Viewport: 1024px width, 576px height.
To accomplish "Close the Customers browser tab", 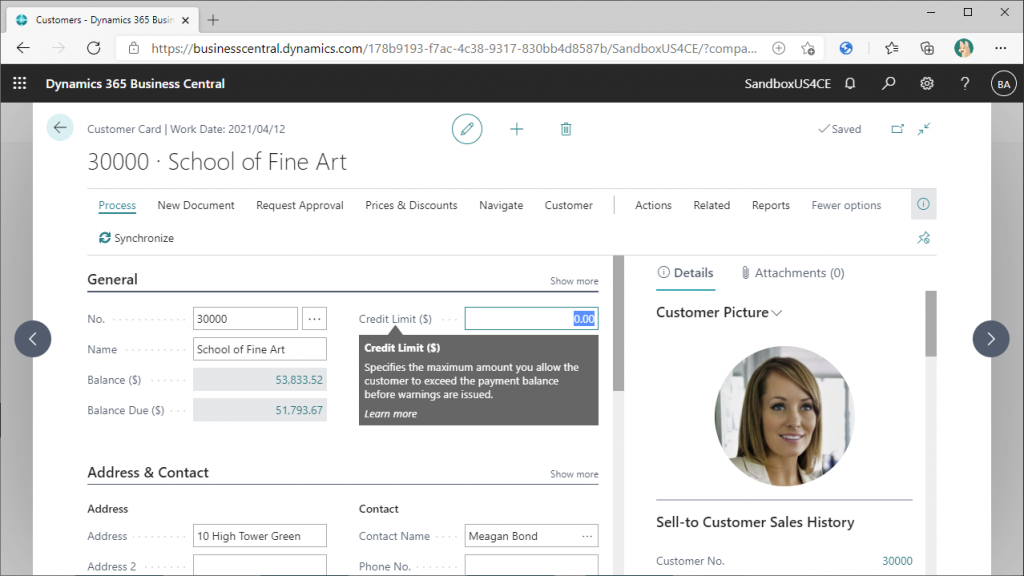I will tap(185, 20).
